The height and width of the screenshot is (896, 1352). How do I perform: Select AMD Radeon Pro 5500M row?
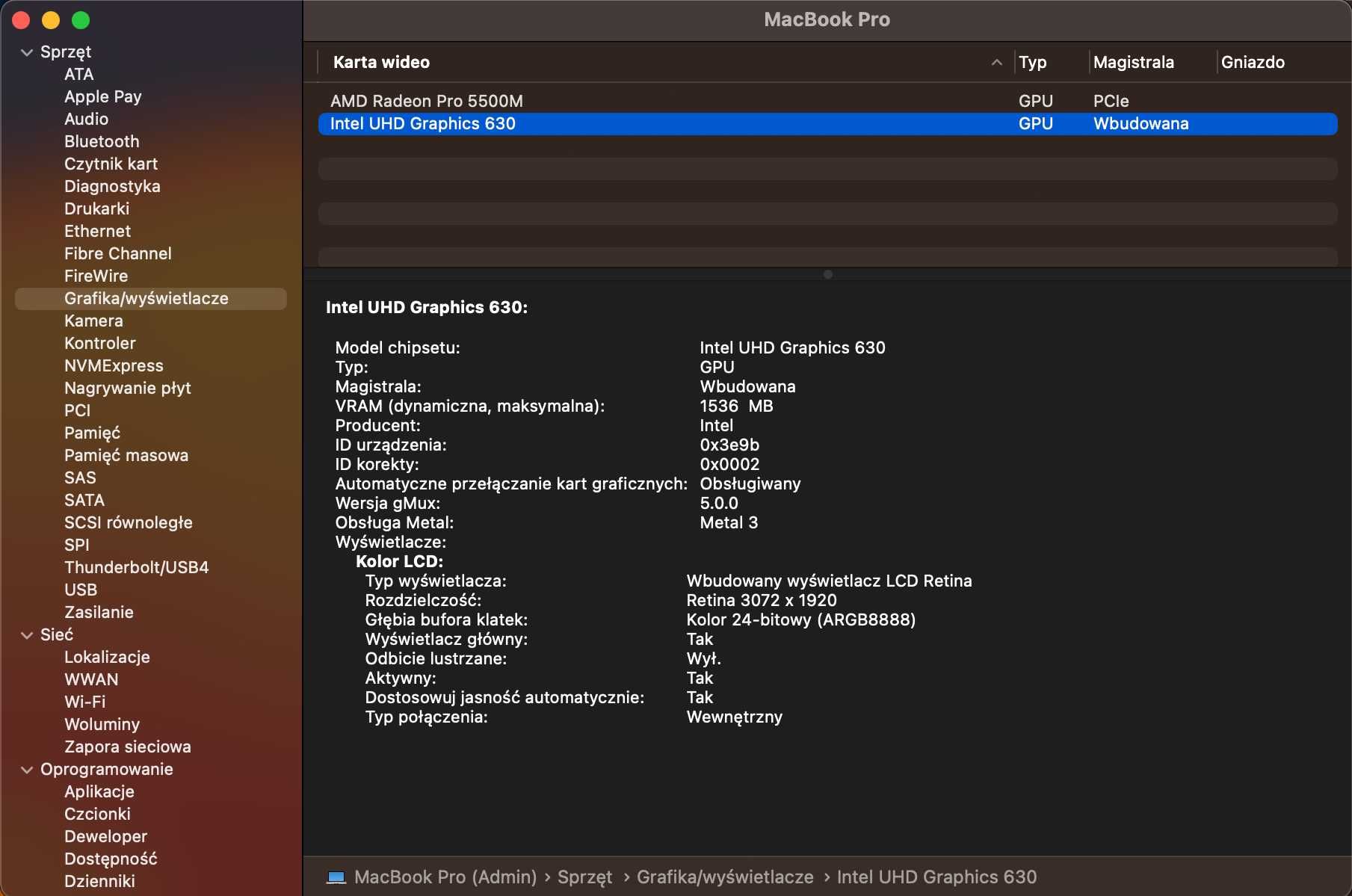coord(827,102)
